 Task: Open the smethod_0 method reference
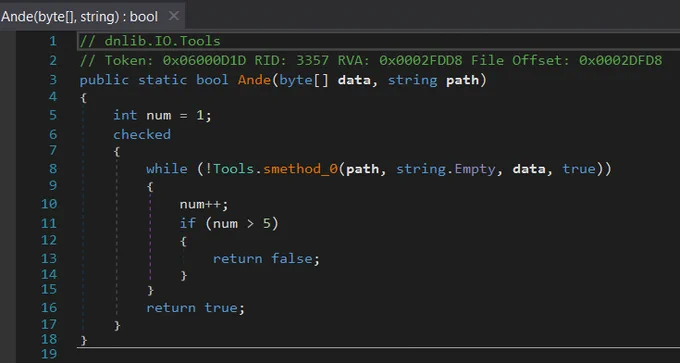pos(300,169)
